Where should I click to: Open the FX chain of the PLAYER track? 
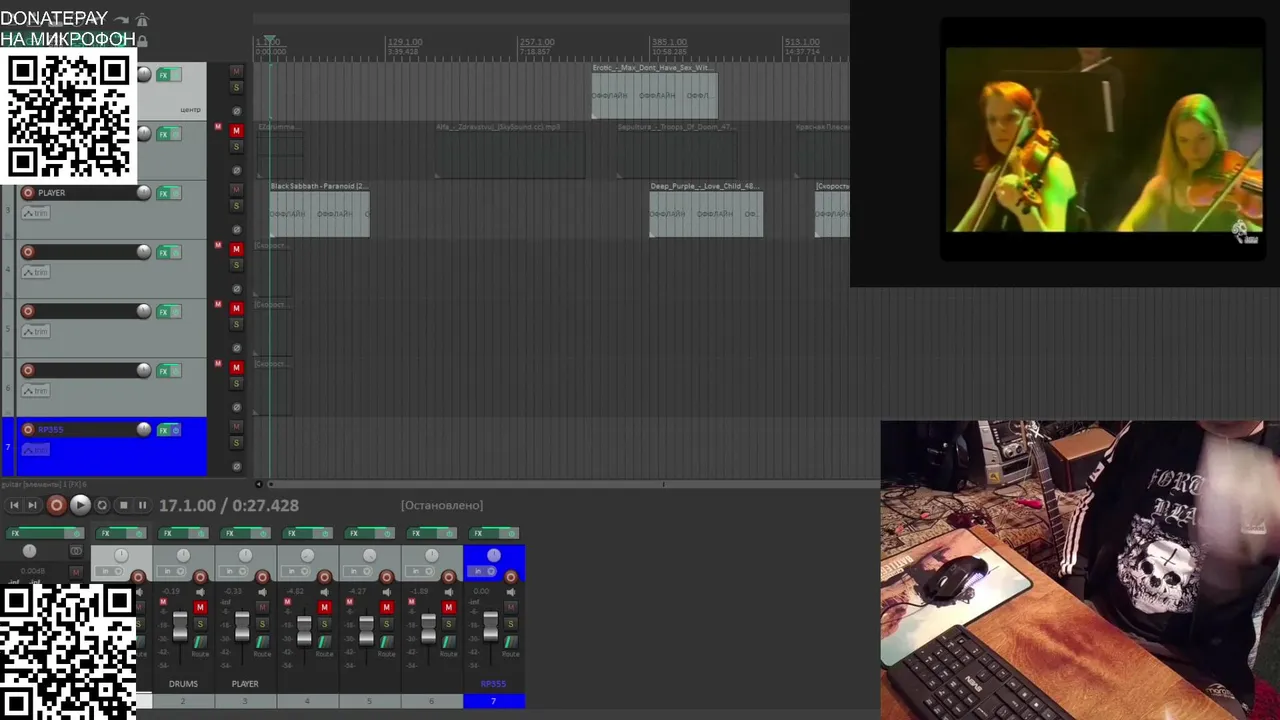163,193
